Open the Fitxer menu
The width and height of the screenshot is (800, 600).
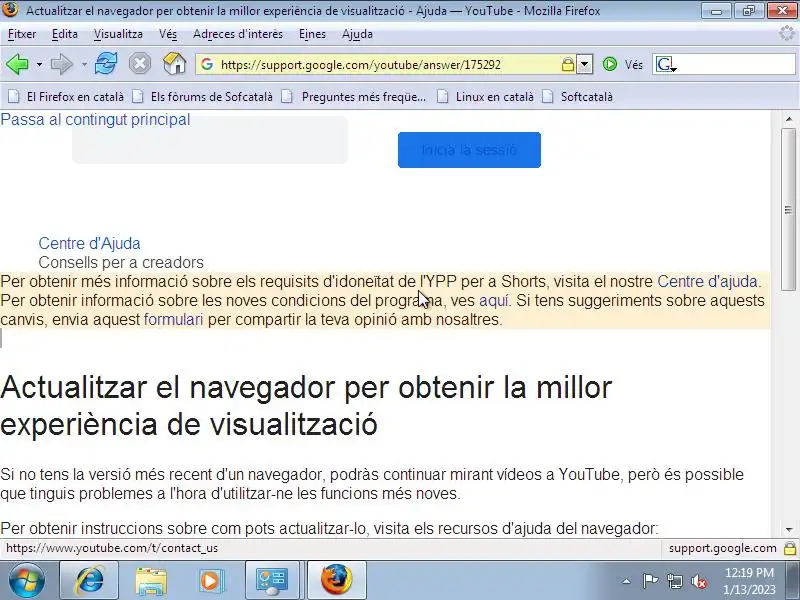[x=22, y=34]
